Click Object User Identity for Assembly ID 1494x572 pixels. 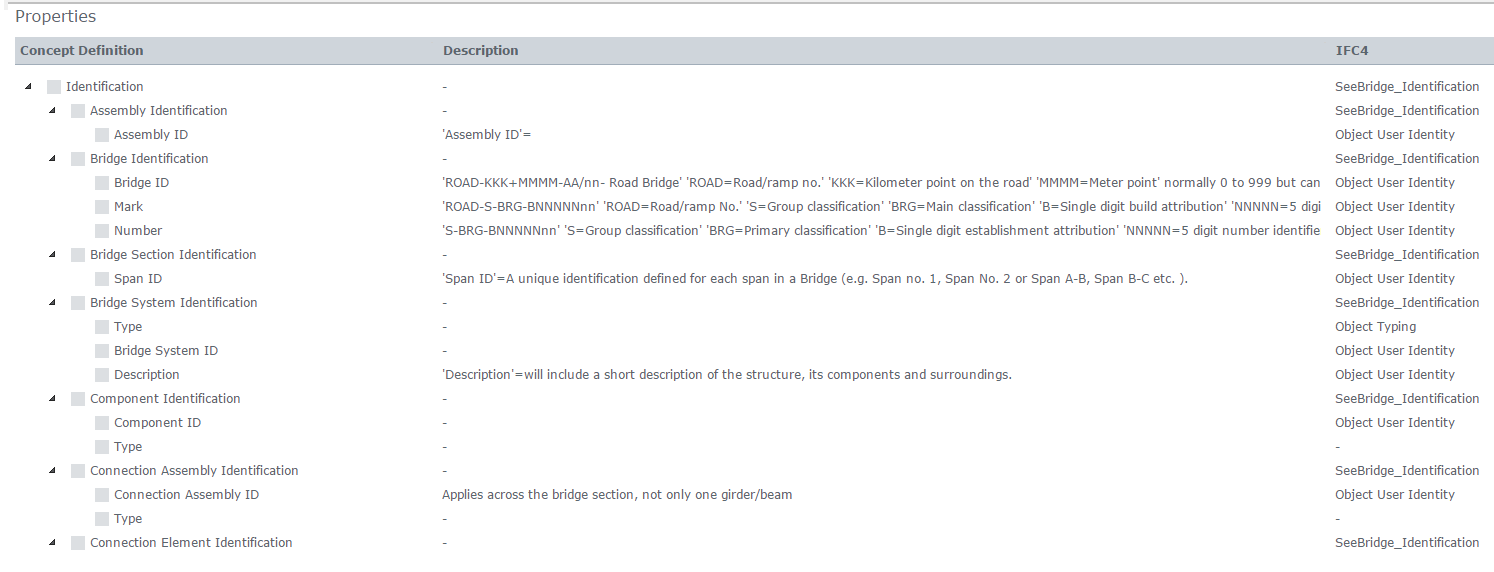click(1395, 135)
